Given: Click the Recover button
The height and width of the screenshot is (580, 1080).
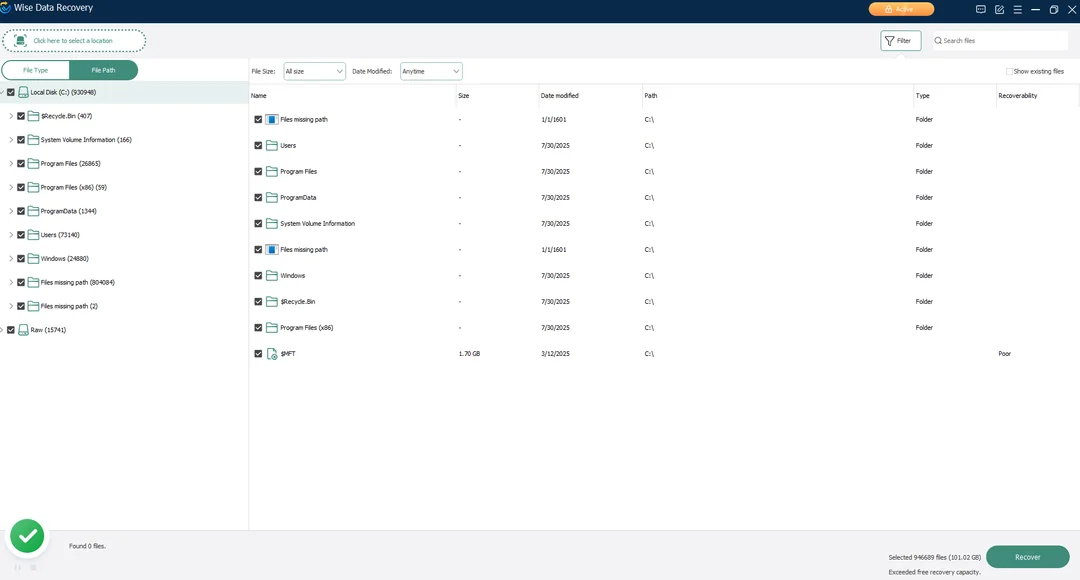Looking at the screenshot, I should click(1028, 557).
